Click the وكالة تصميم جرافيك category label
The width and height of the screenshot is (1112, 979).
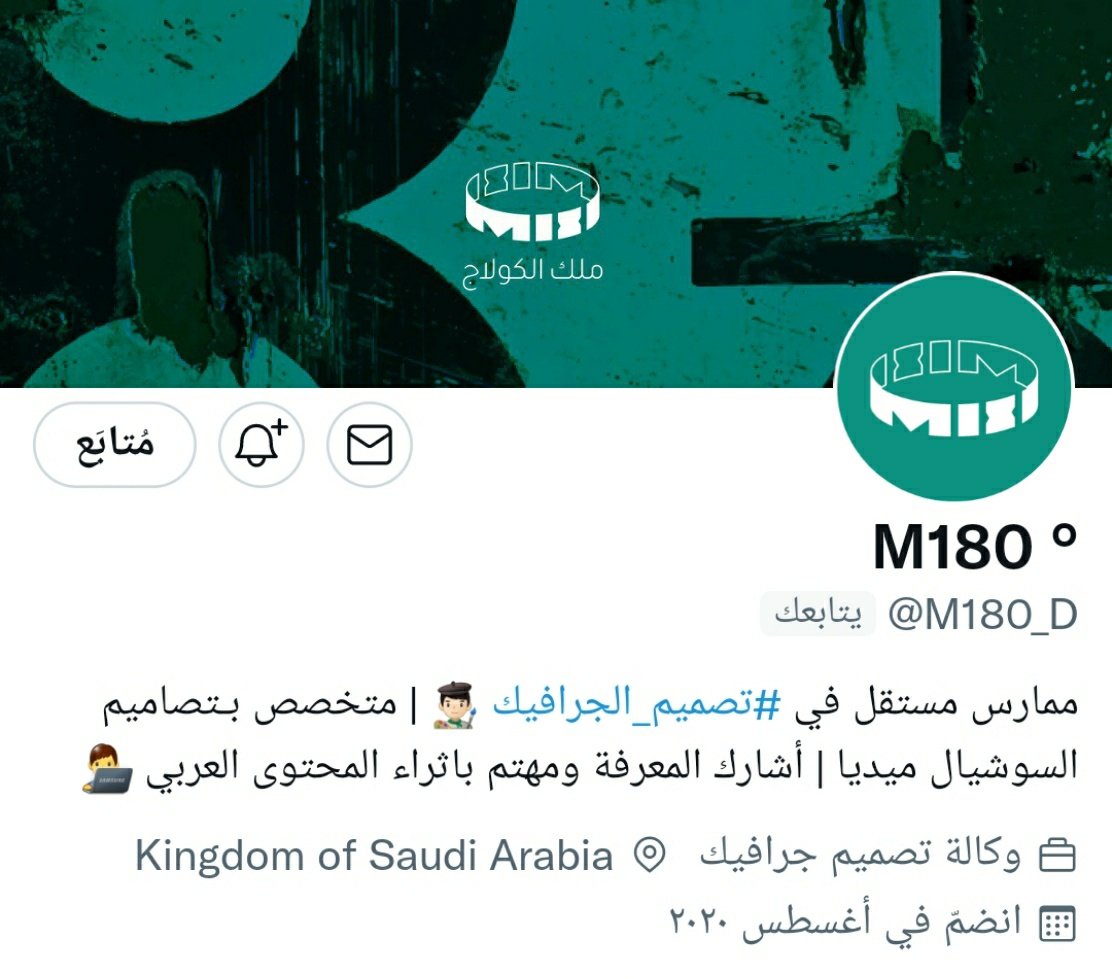click(x=860, y=854)
